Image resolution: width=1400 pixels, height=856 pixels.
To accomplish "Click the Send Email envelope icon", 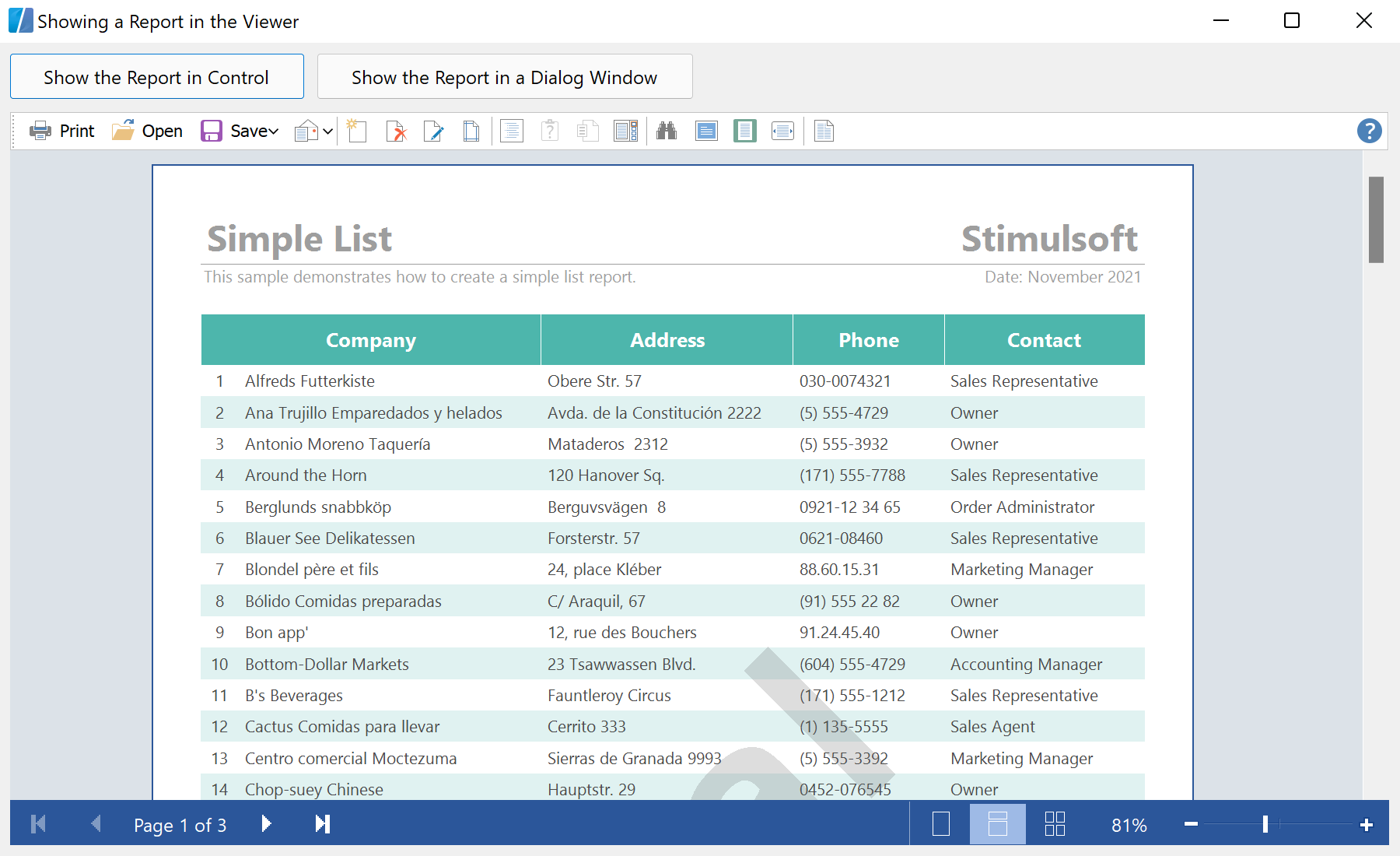I will [x=306, y=131].
